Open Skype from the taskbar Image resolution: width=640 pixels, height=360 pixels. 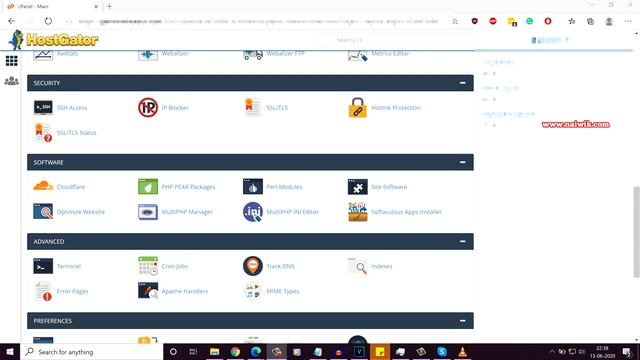tap(442, 351)
